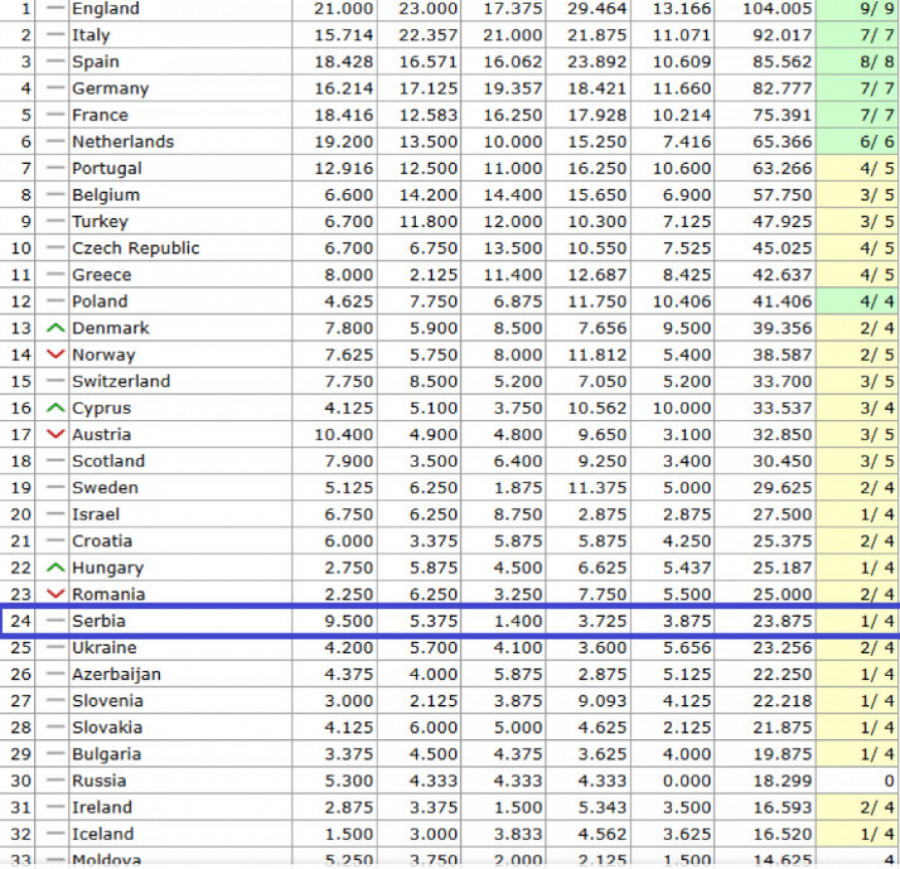
Task: Click the green 9/9 teams cell
Action: tap(857, 8)
